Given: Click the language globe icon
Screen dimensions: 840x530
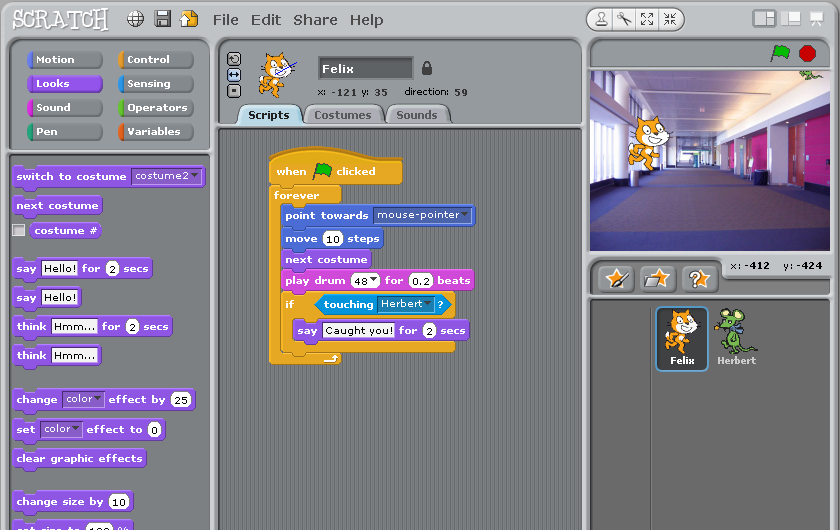Looking at the screenshot, I should (135, 19).
